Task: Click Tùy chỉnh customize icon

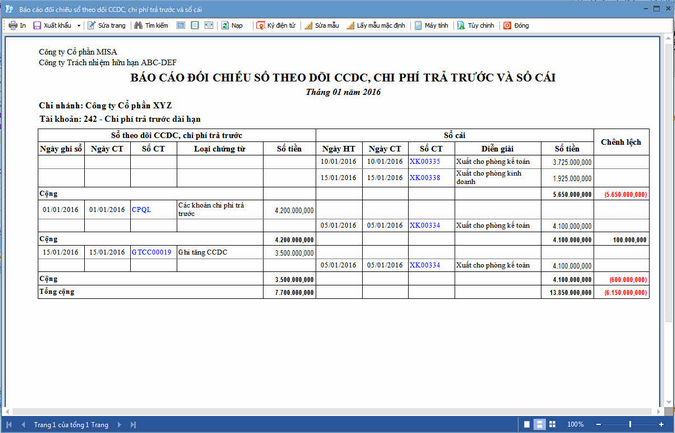Action: (461, 25)
